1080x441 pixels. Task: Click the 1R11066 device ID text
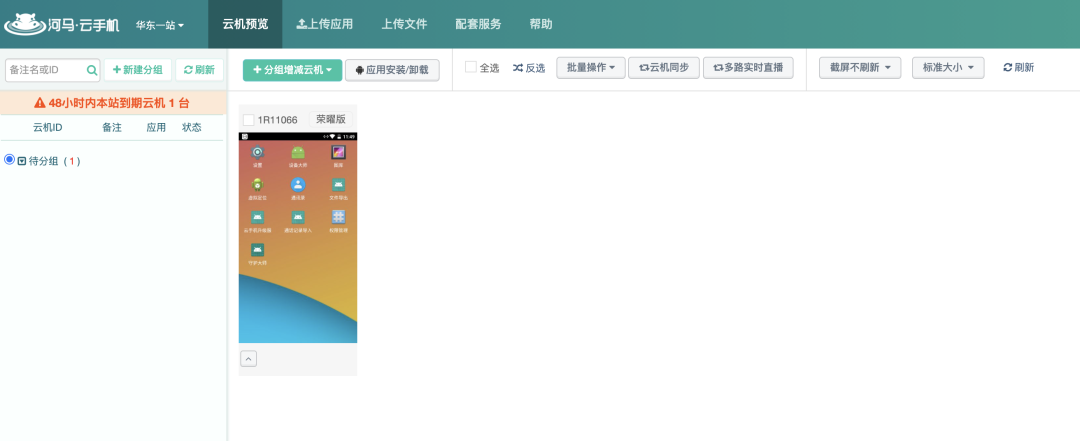[278, 120]
